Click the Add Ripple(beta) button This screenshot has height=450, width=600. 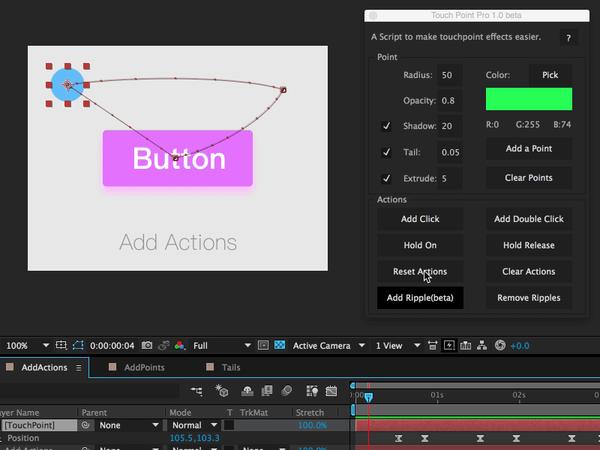click(420, 298)
